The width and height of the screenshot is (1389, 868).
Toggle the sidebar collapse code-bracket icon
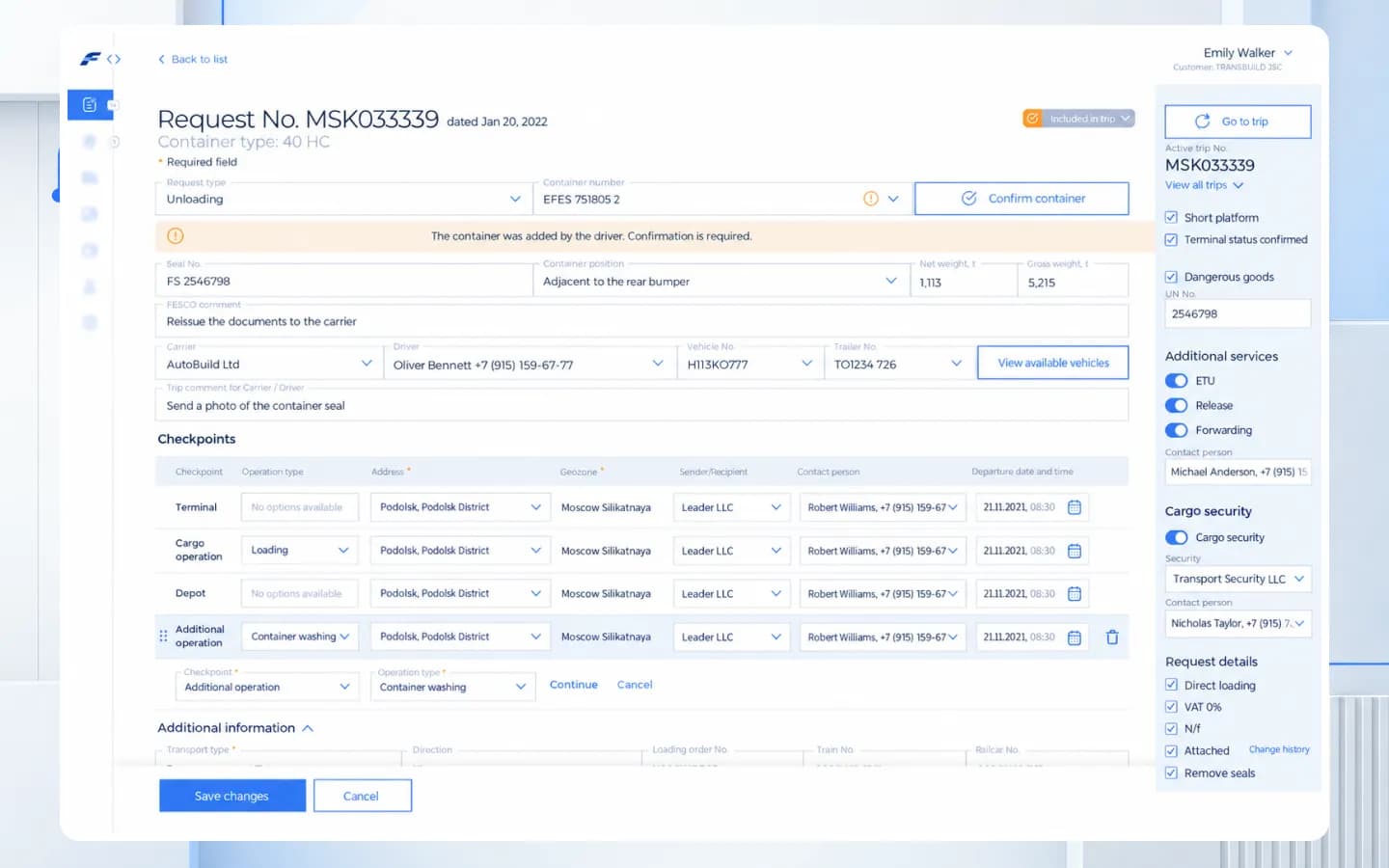(114, 59)
